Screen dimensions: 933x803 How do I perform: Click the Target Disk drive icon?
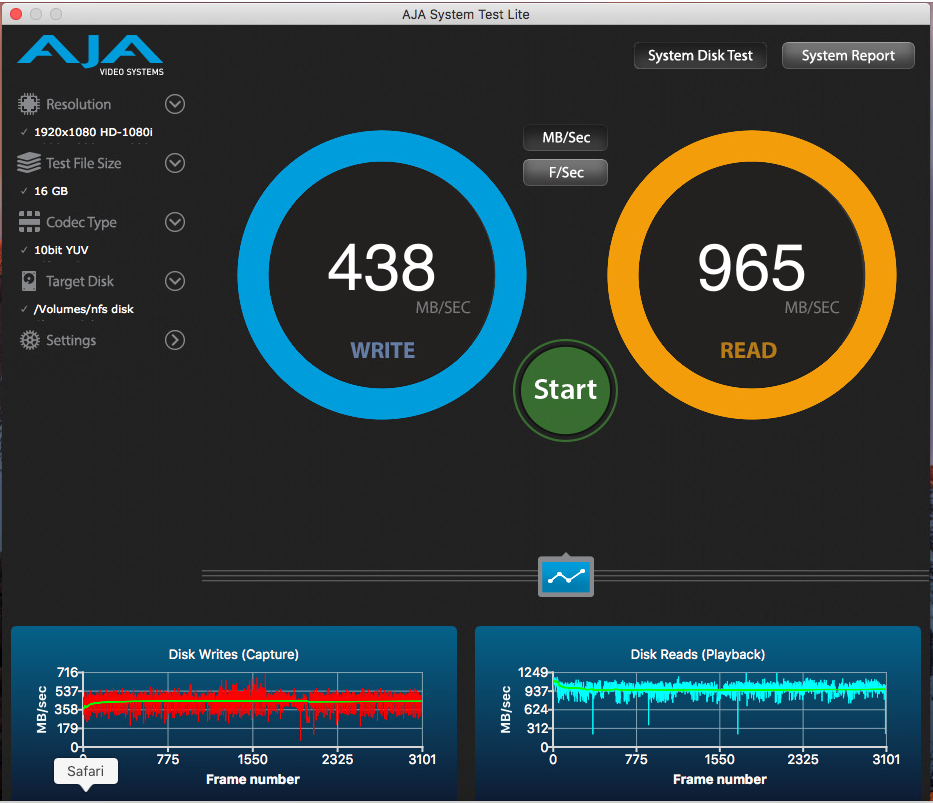[29, 281]
